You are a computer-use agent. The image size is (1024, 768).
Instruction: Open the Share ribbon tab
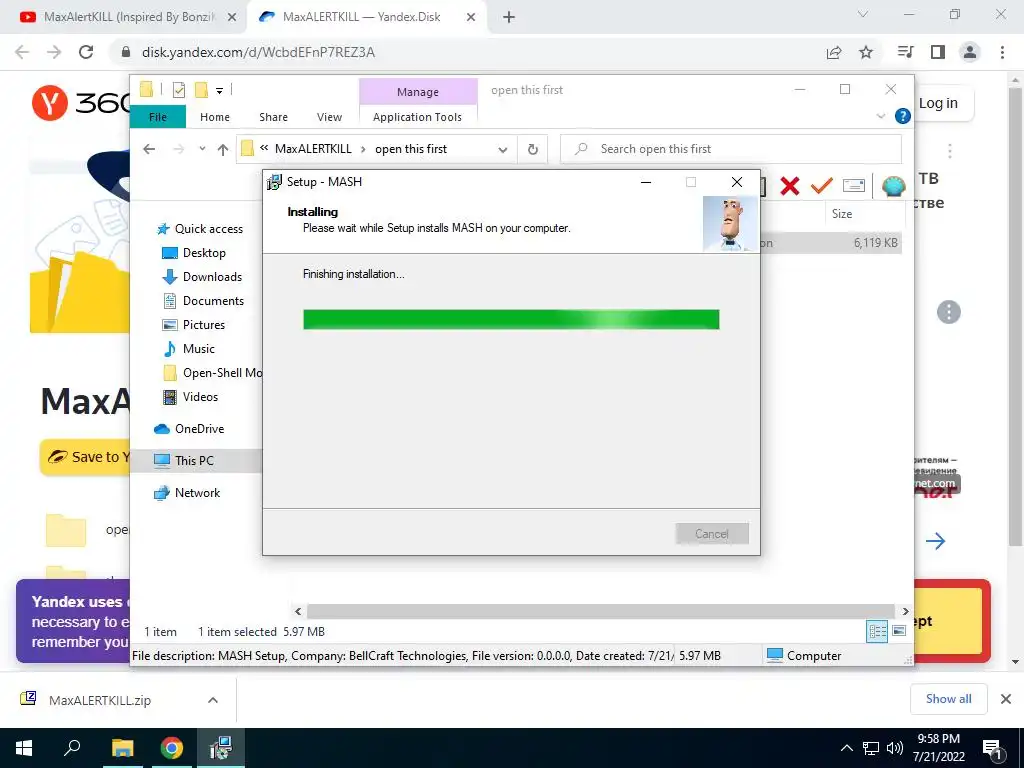(x=273, y=117)
